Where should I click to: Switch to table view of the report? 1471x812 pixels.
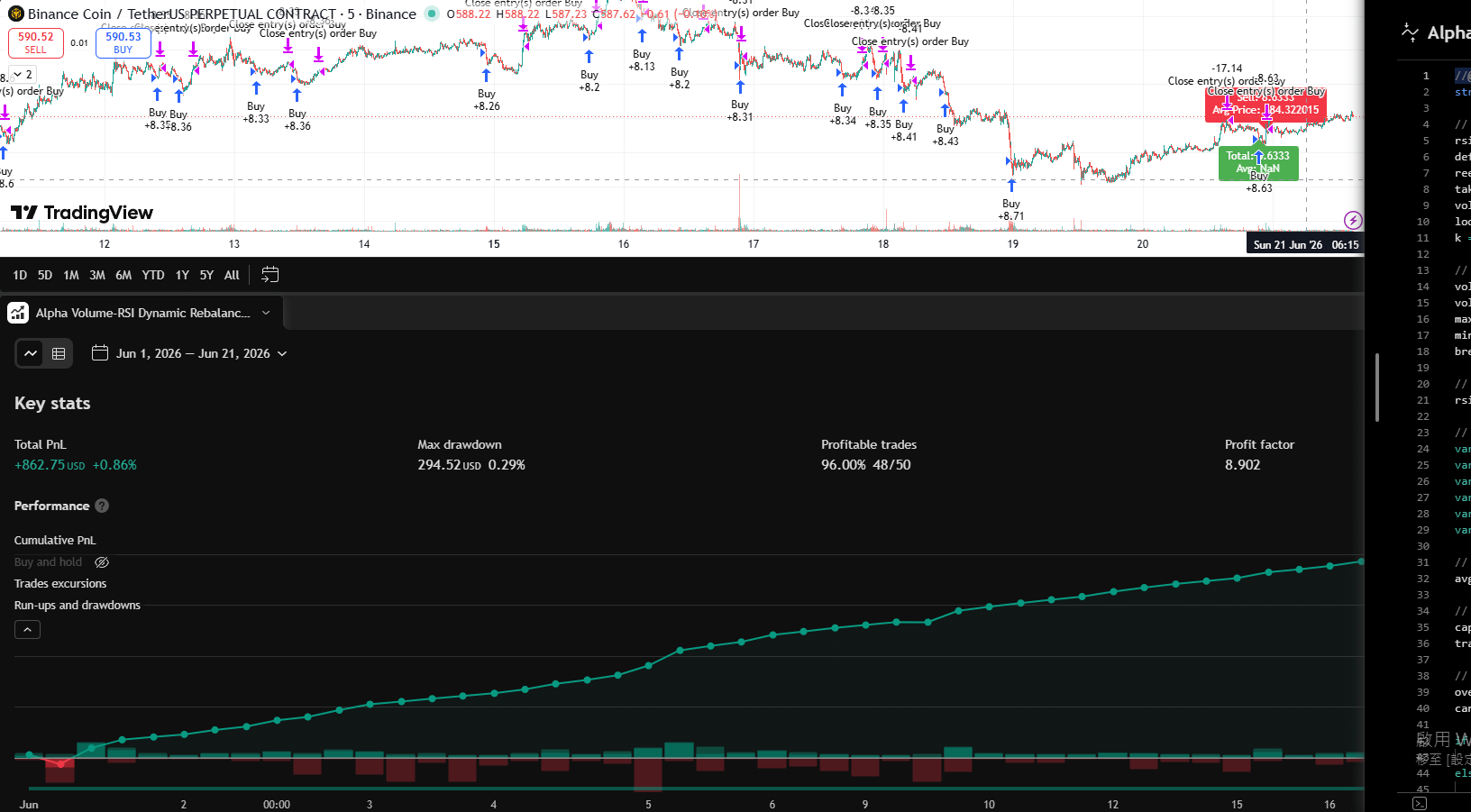[59, 353]
